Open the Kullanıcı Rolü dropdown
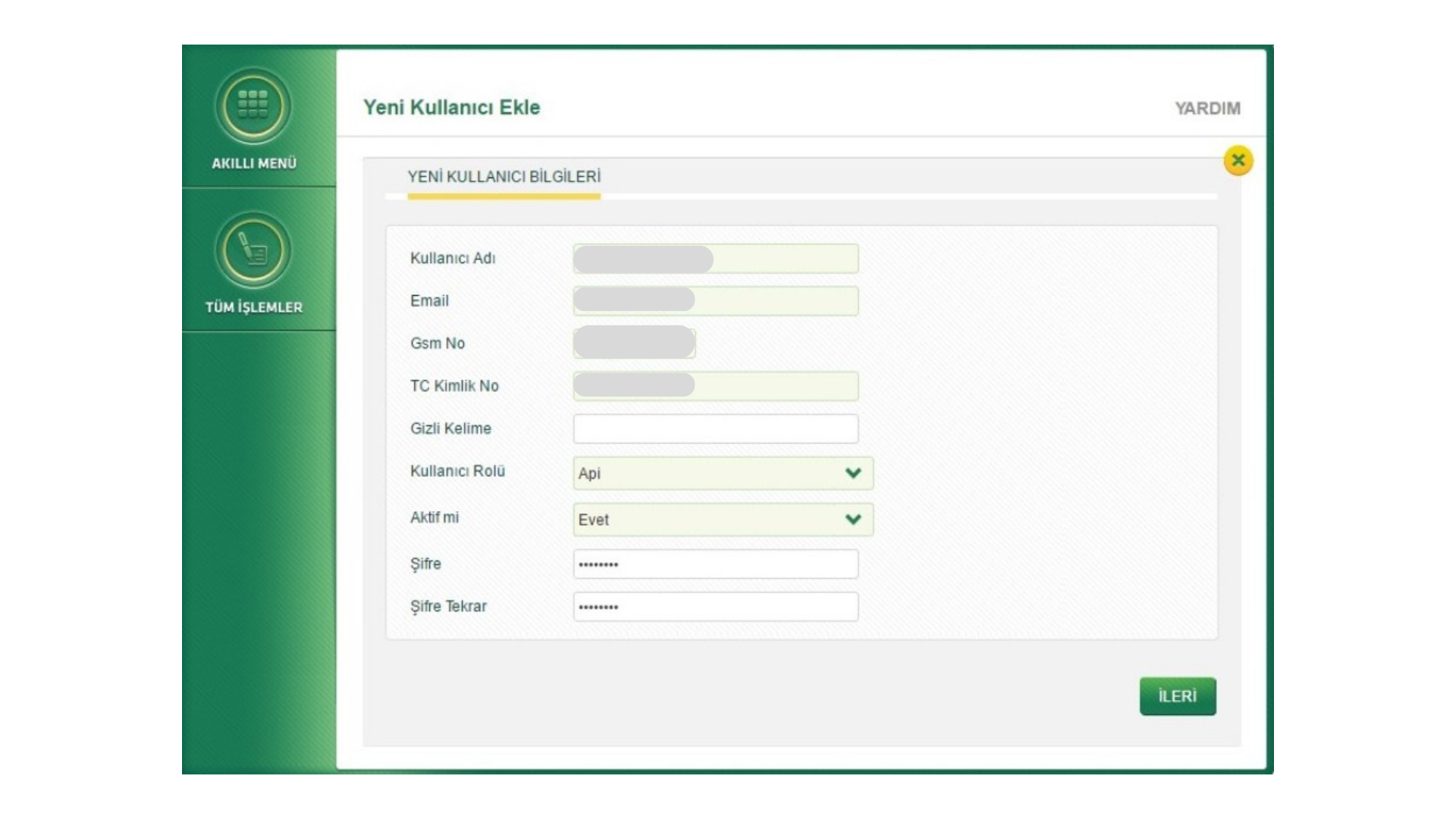Screen dimensions: 1456x819 [x=723, y=473]
